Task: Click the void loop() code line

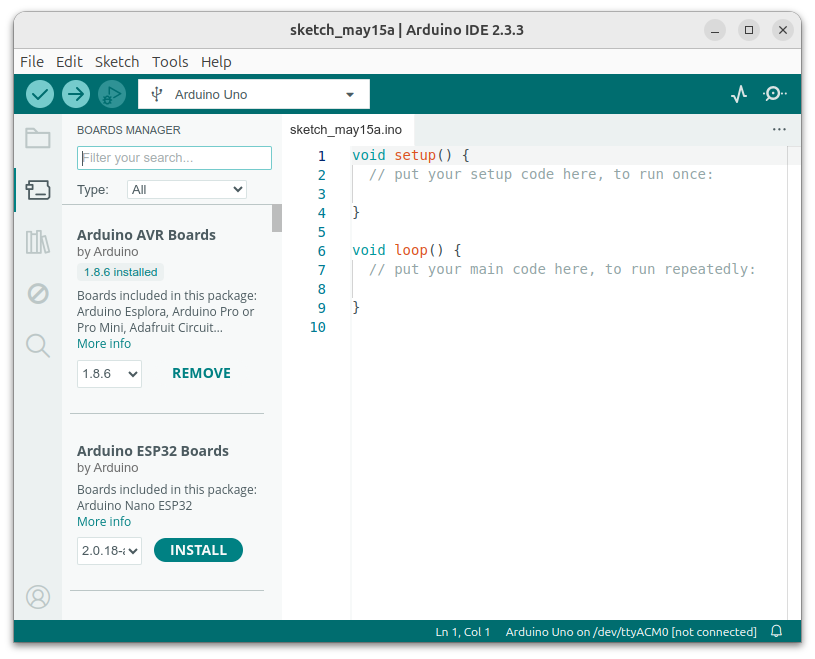Action: [x=406, y=251]
